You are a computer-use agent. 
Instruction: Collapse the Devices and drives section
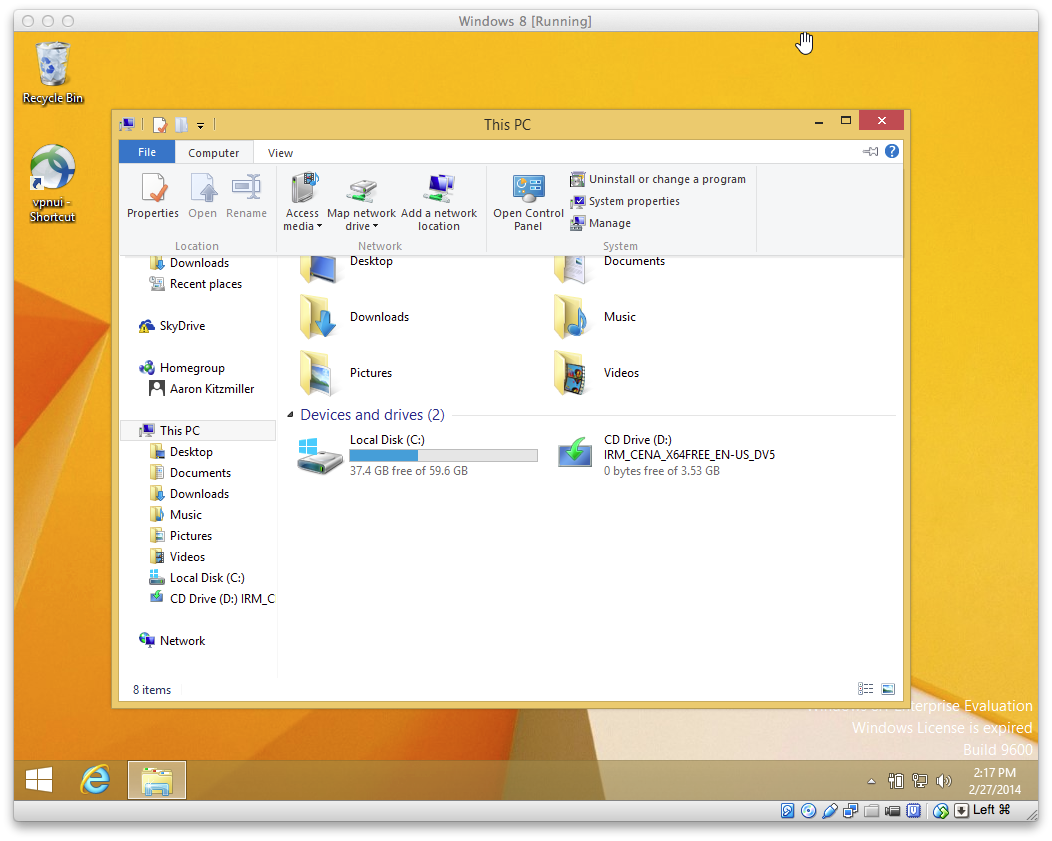[x=291, y=415]
